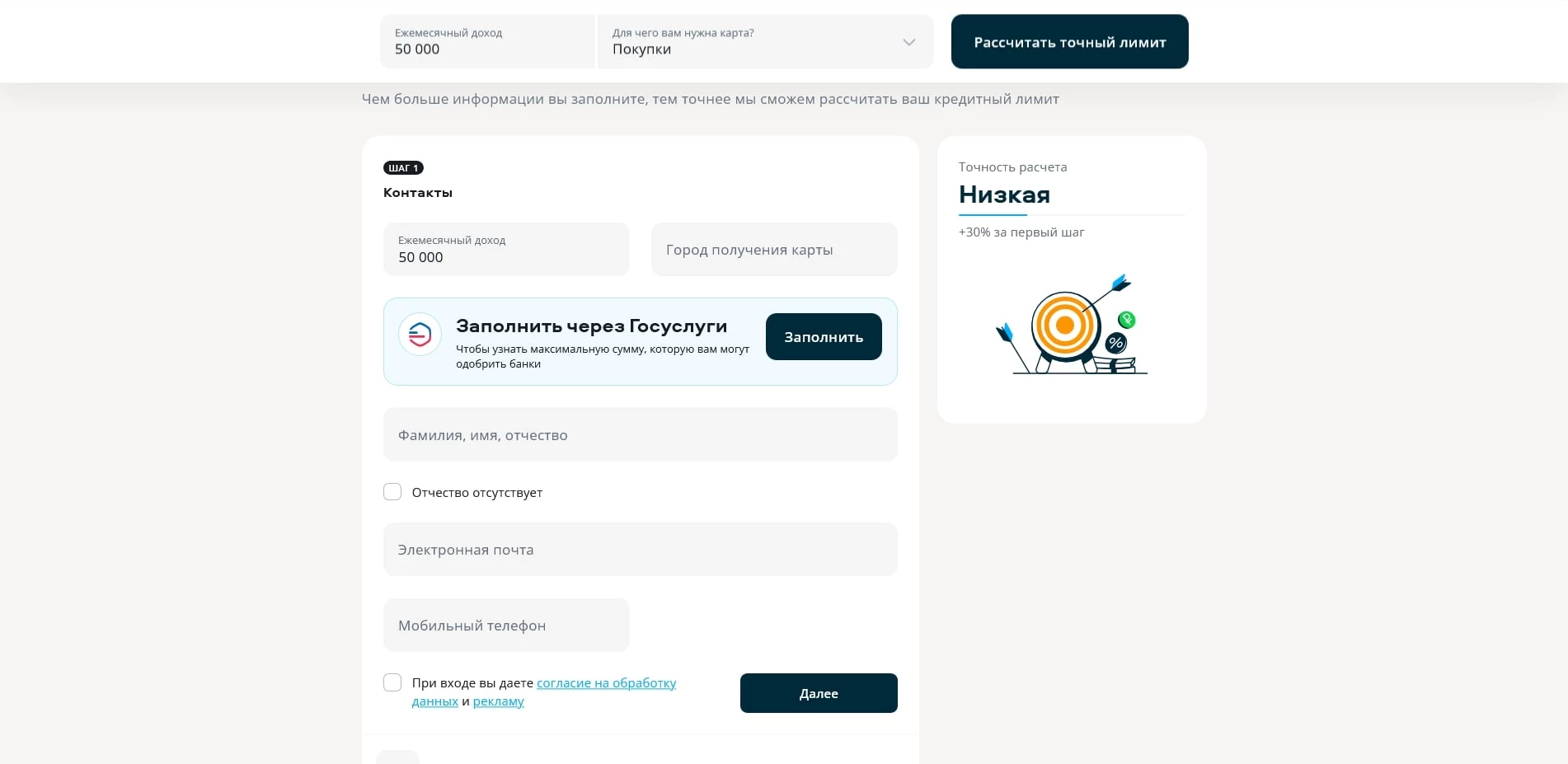This screenshot has height=764, width=1568.
Task: Click the 'Заполнить' Gosuslugi button
Action: coord(823,337)
